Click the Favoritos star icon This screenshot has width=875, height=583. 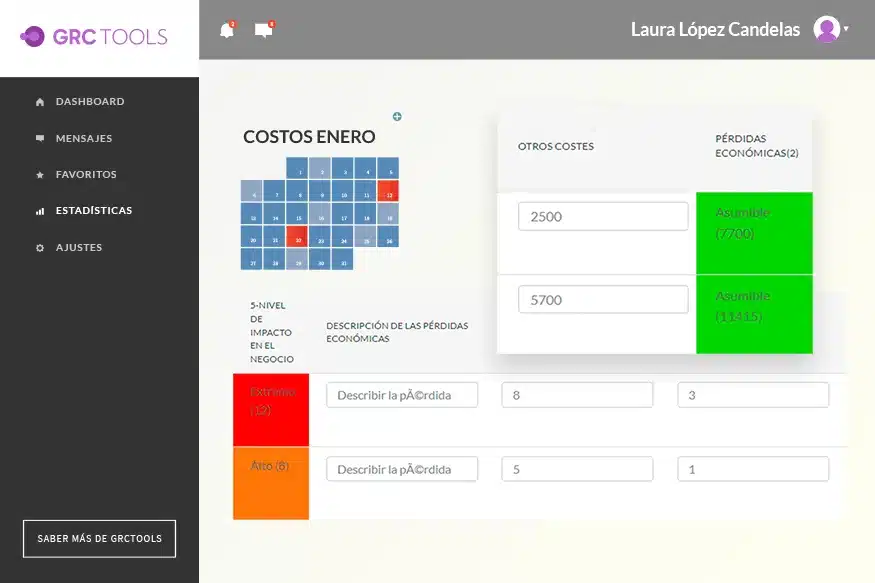point(40,175)
